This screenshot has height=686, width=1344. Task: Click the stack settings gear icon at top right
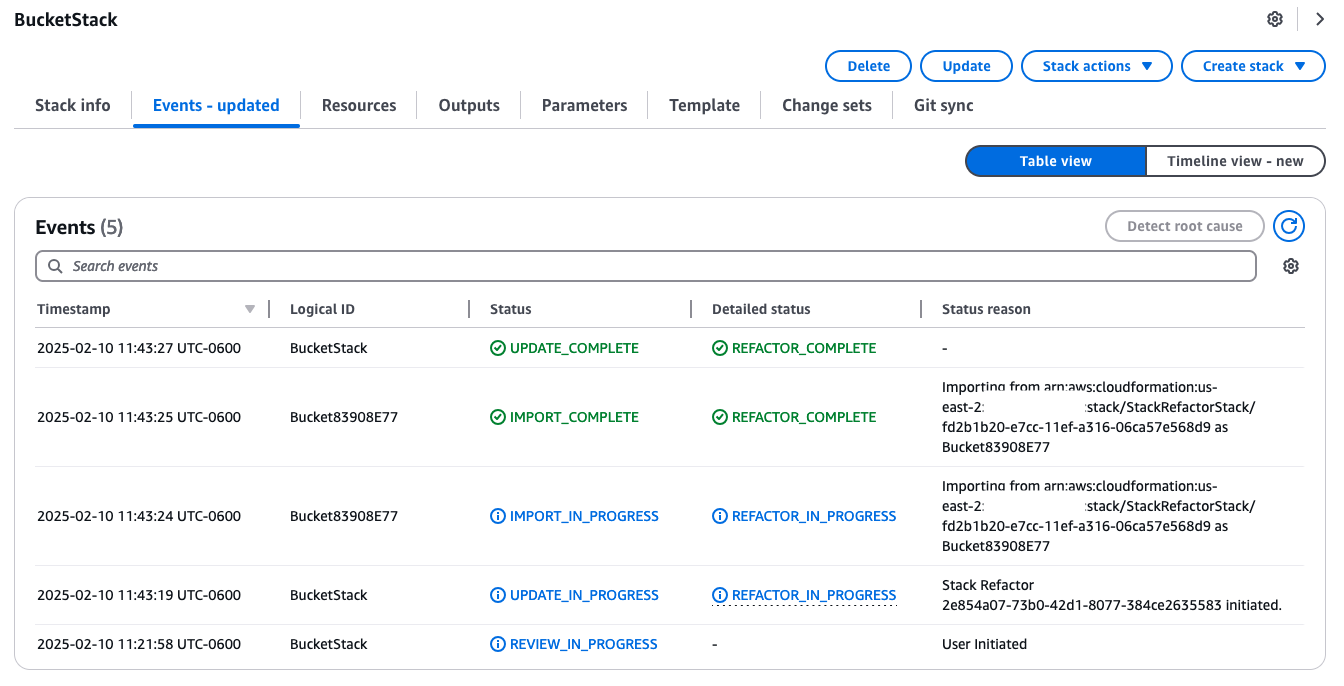pyautogui.click(x=1275, y=20)
